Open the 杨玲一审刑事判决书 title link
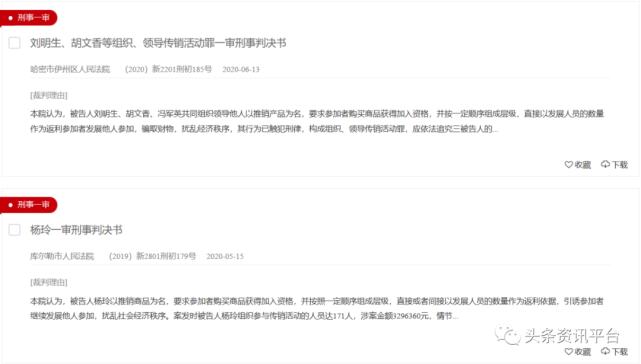 pyautogui.click(x=76, y=230)
